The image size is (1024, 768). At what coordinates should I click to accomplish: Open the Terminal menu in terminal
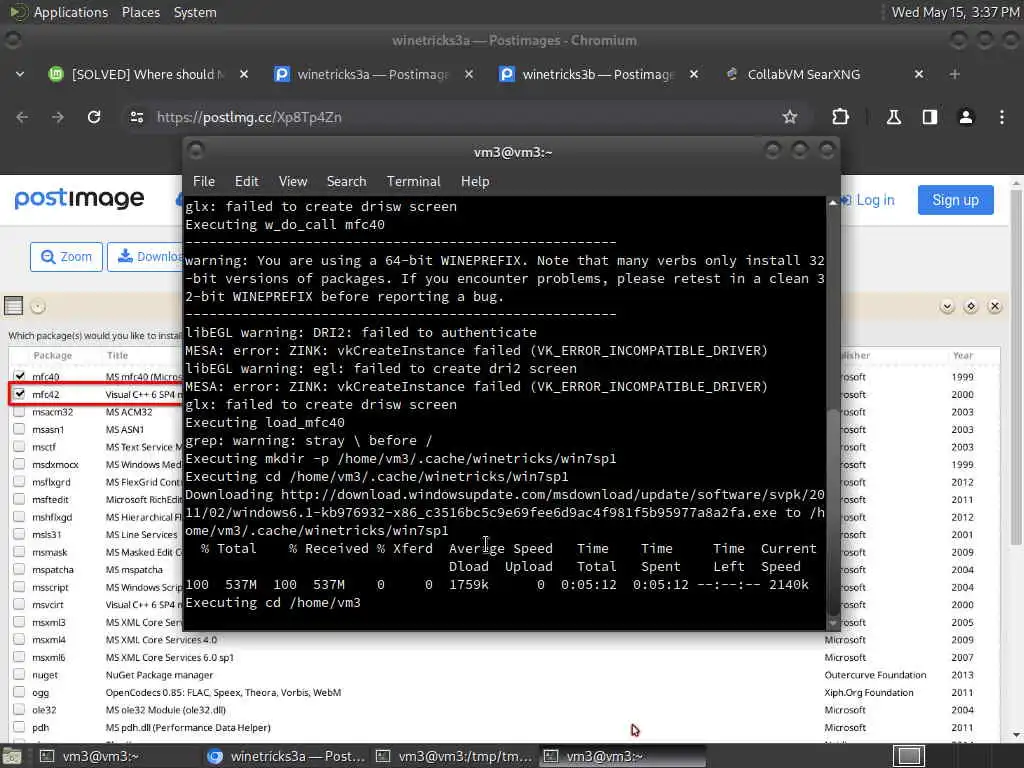pos(413,182)
